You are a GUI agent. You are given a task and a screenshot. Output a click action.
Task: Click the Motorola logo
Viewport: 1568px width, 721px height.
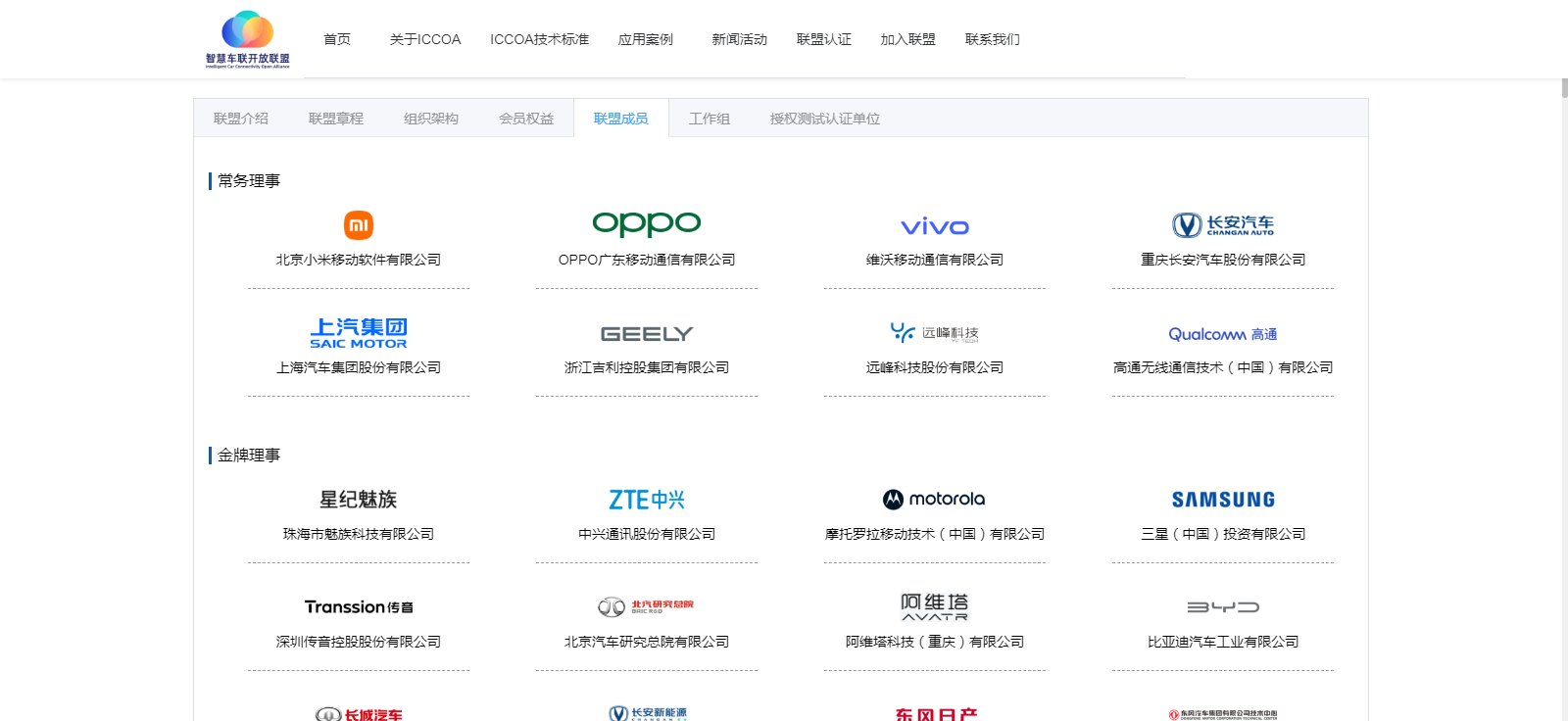[x=935, y=500]
